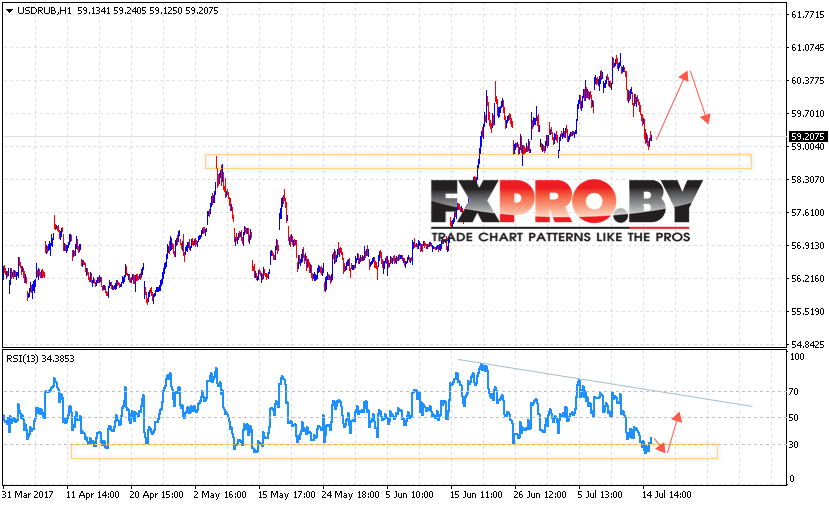The image size is (829, 506).
Task: Click the 59.7010 price axis label
Action: coord(807,114)
